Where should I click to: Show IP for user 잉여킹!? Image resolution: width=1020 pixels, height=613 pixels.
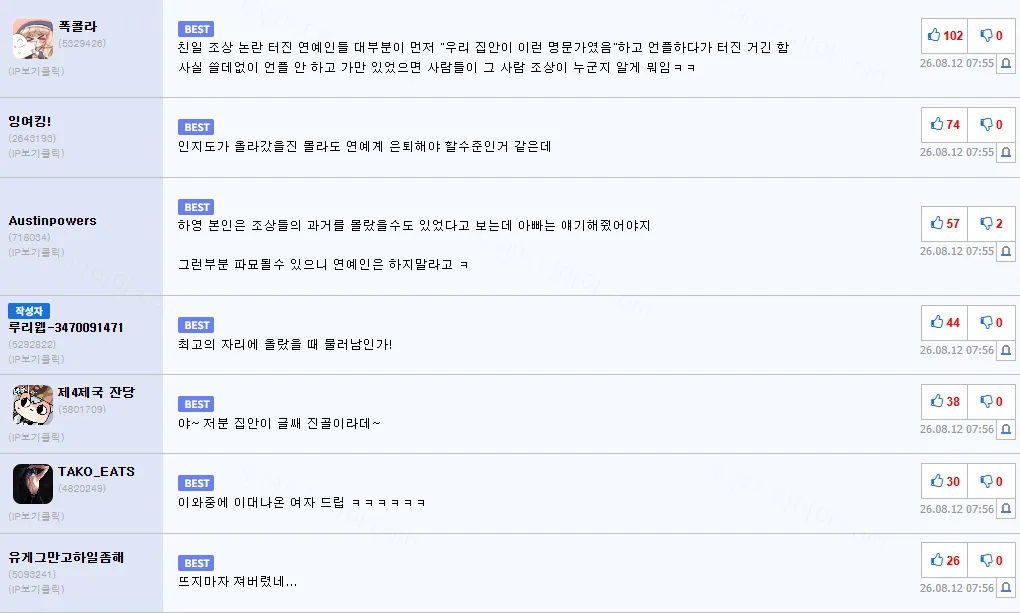36,153
